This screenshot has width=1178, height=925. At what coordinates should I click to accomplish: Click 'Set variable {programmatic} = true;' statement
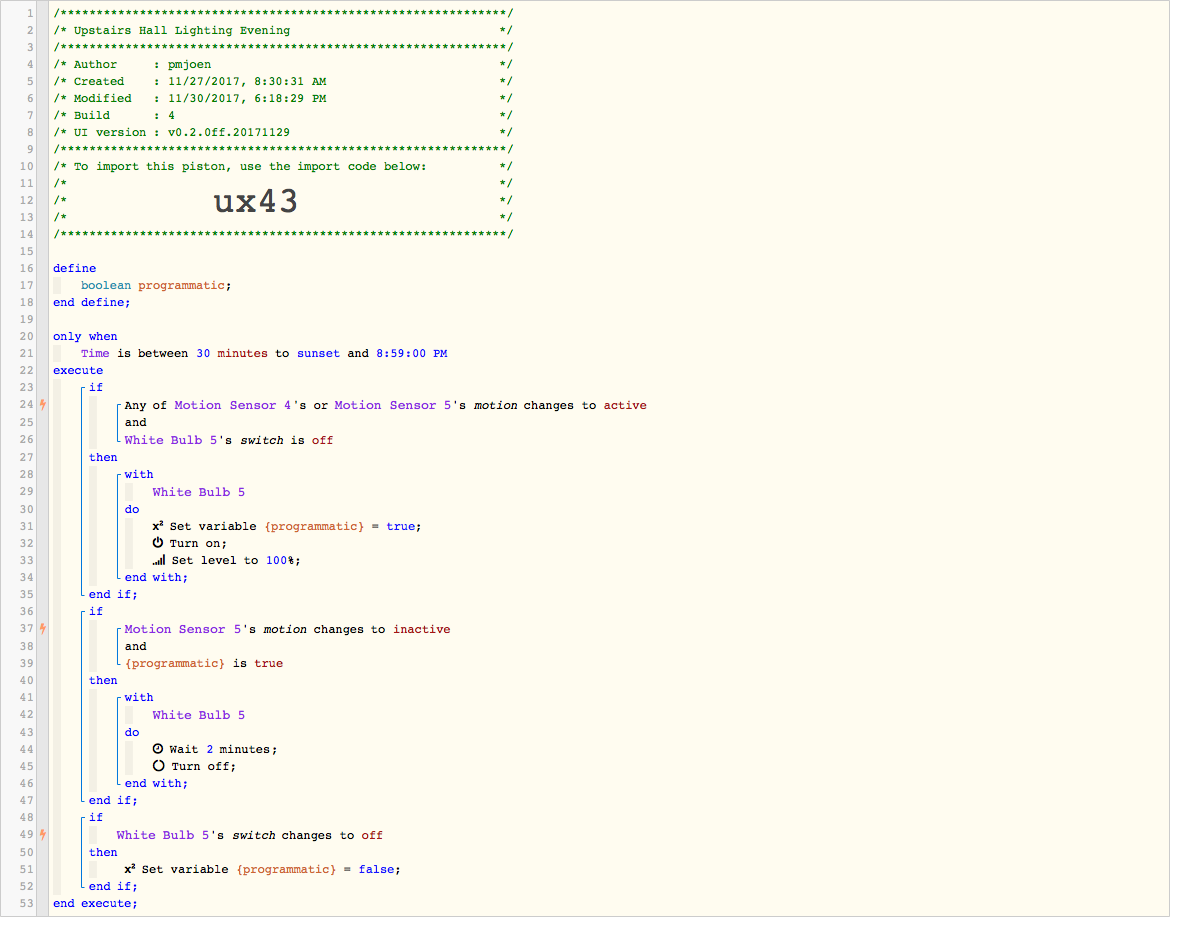(295, 528)
